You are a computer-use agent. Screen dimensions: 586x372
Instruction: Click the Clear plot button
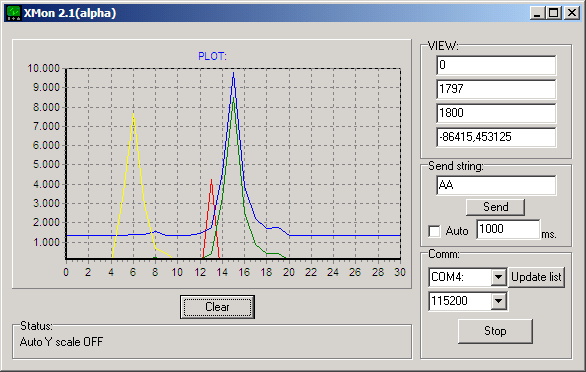217,307
